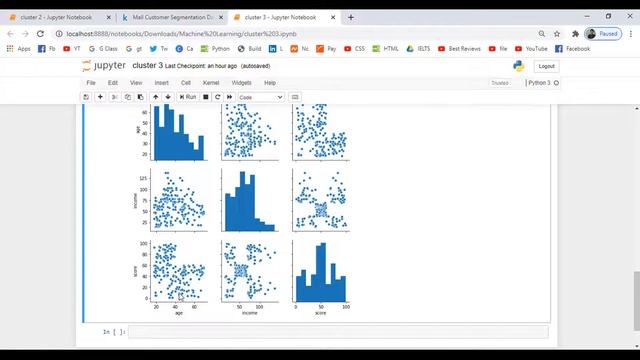Viewport: 640px width, 360px height.
Task: Cut the selected cell with scissors icon
Action: [114, 97]
